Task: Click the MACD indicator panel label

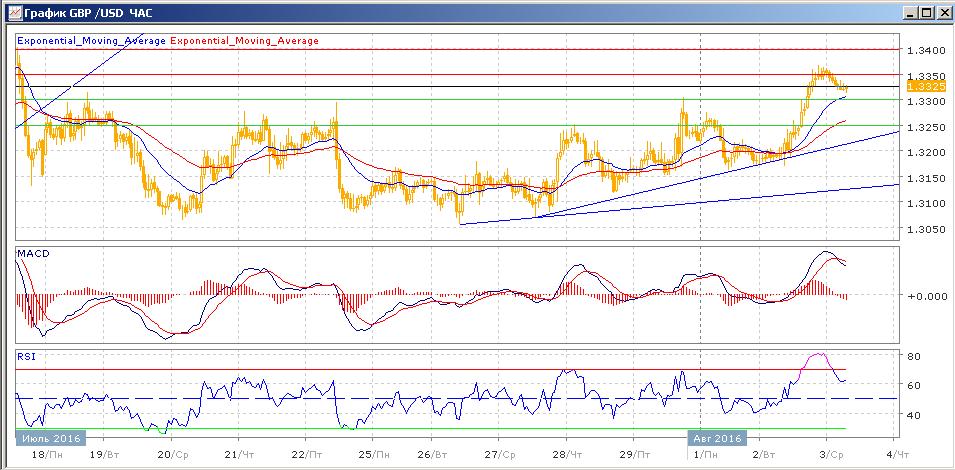Action: pos(32,255)
